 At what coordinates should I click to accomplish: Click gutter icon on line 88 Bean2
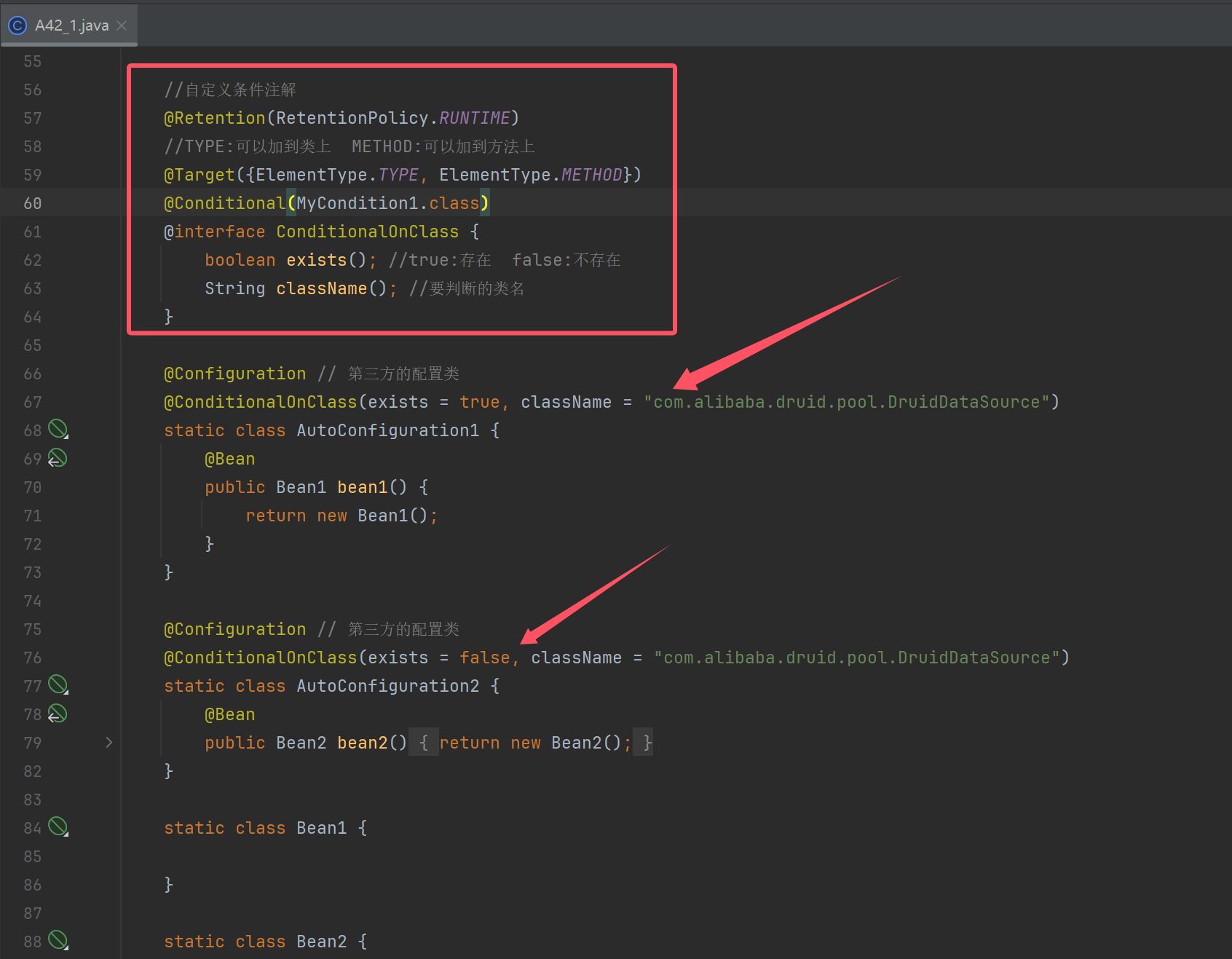[x=58, y=941]
